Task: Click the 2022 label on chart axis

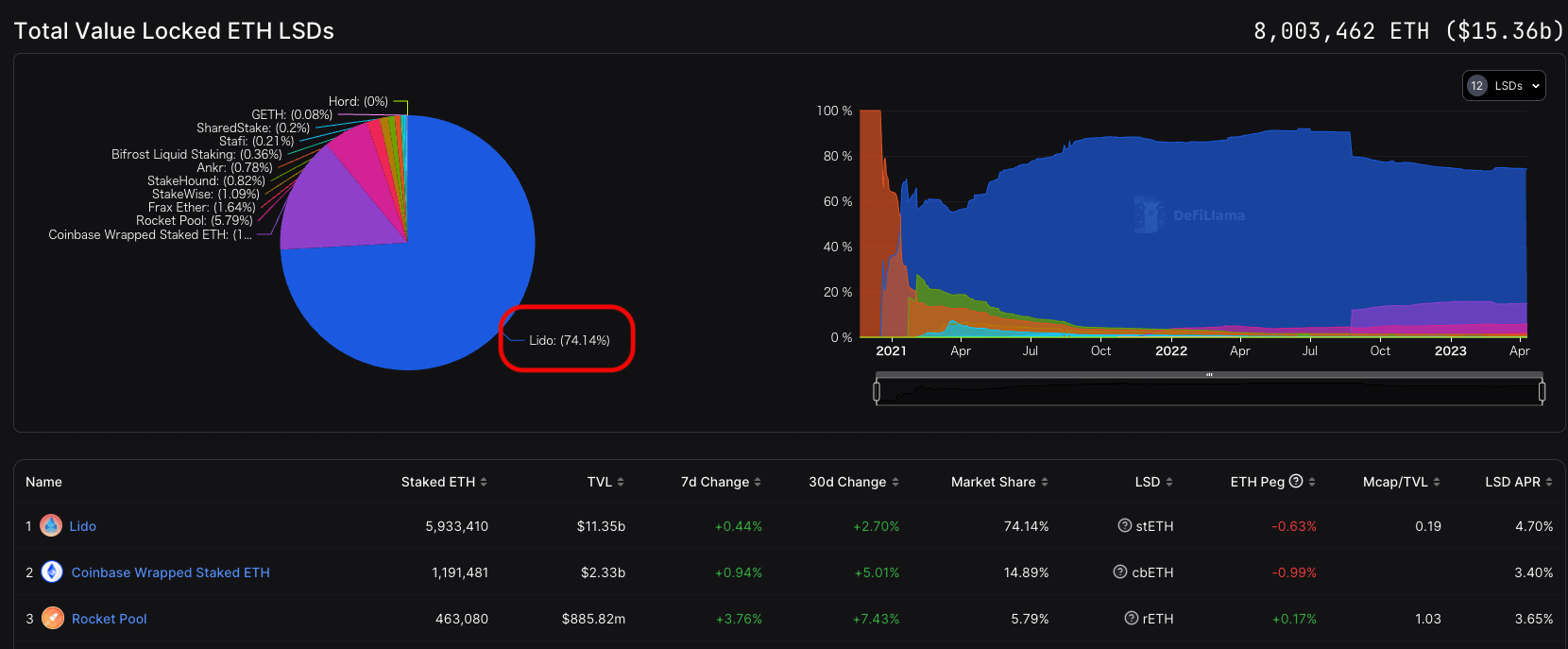Action: 1171,350
